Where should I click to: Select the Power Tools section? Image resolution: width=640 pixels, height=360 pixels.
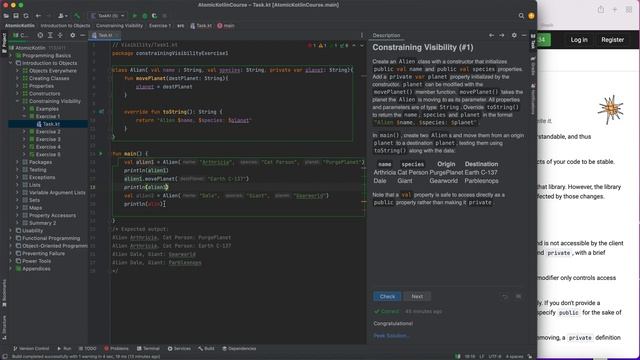click(37, 261)
